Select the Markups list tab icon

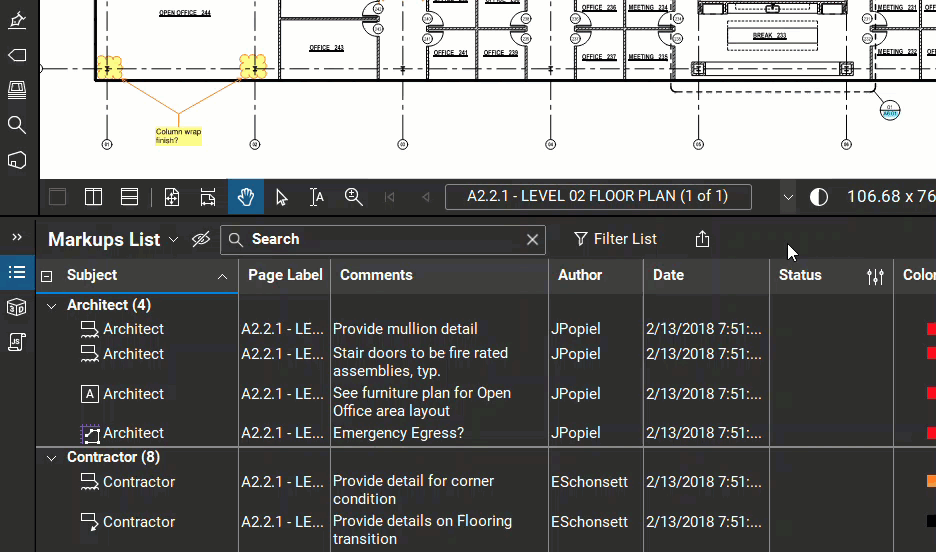[17, 273]
